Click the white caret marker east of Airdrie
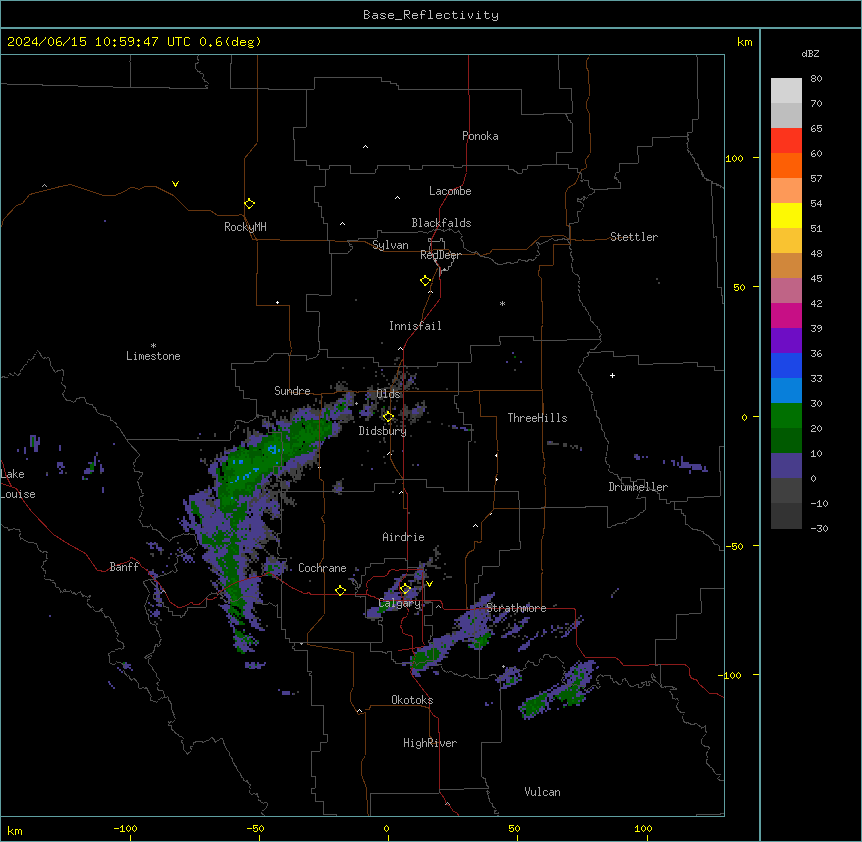862x842 pixels. pos(476,526)
